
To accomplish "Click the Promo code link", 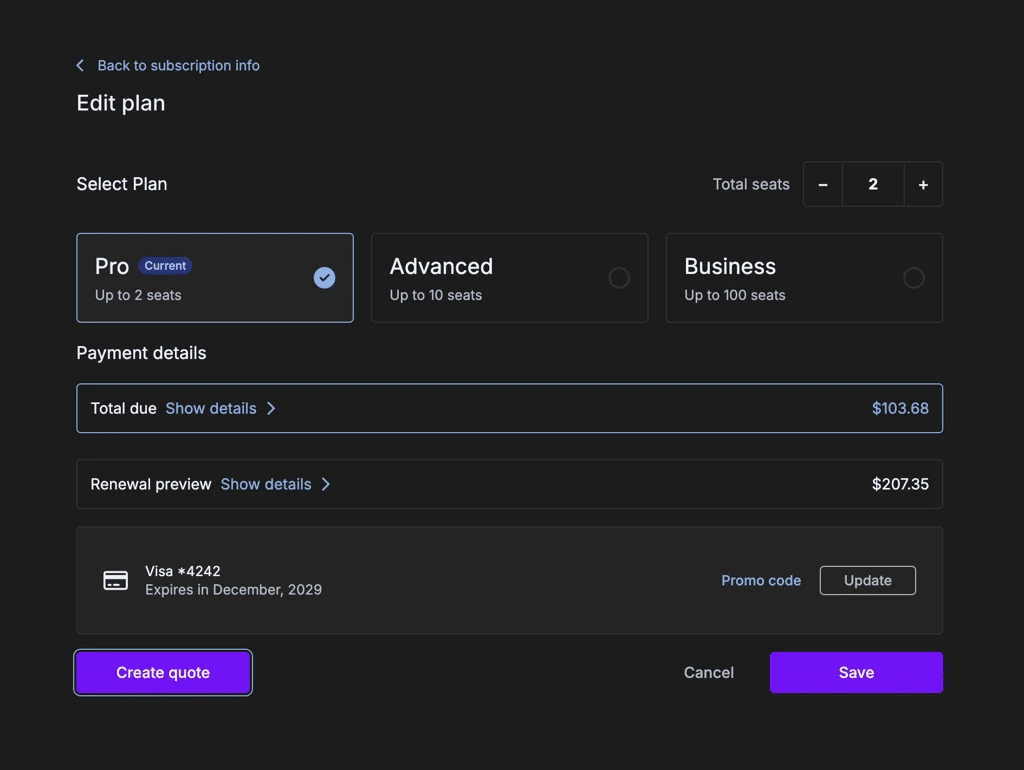I will [x=761, y=580].
